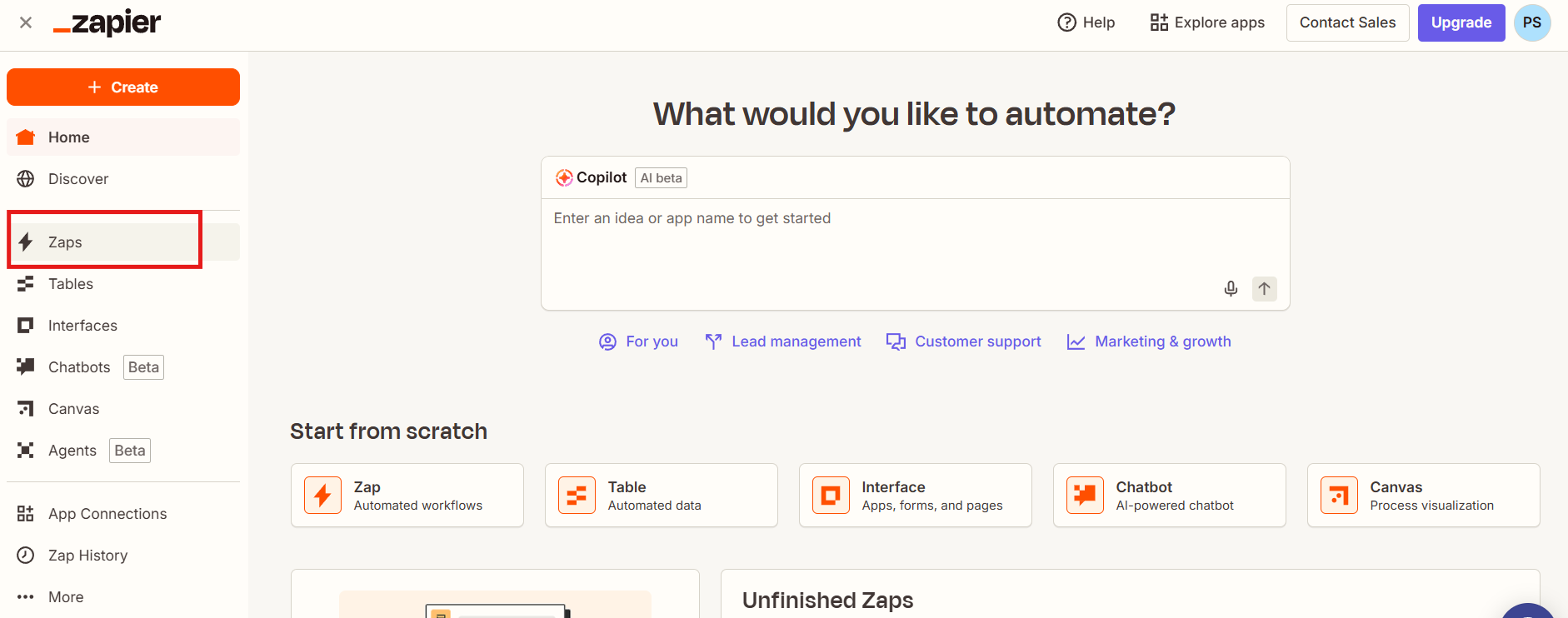The height and width of the screenshot is (618, 1568).
Task: Open Zaps in the sidebar
Action: pos(123,242)
